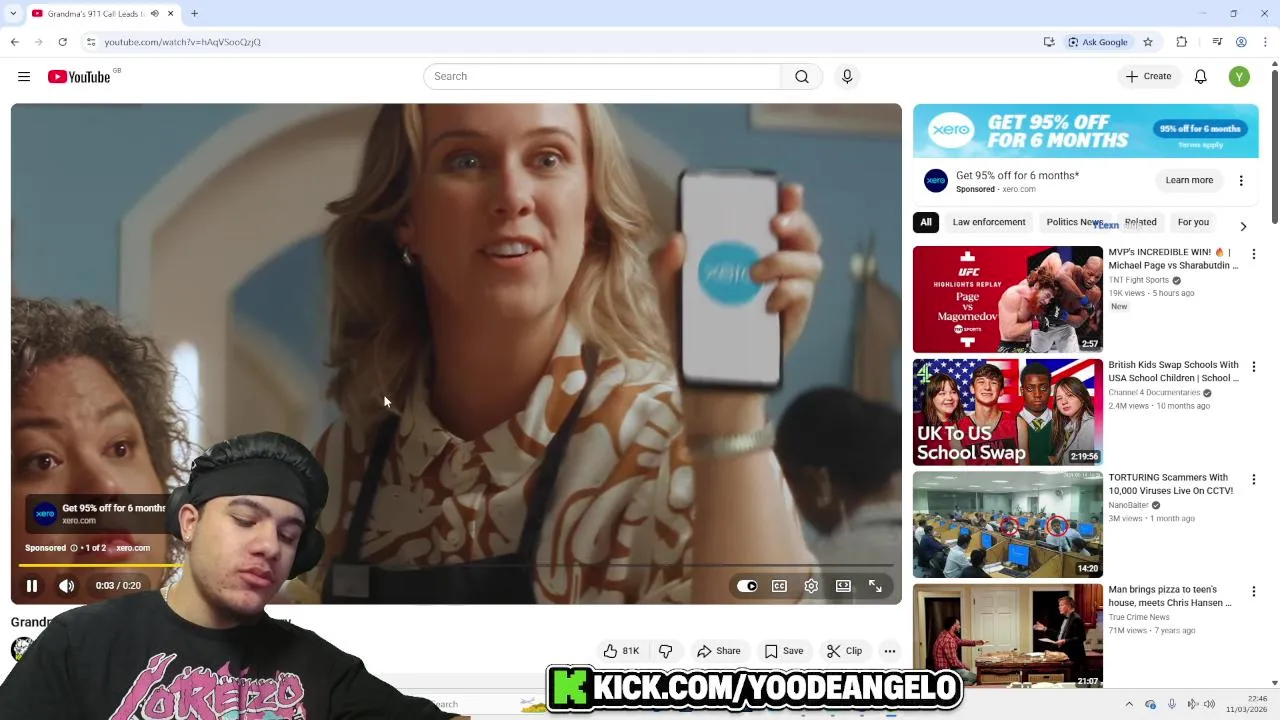This screenshot has height=720, width=1280.
Task: Open UK To US School Swap thumbnail
Action: click(x=1008, y=412)
